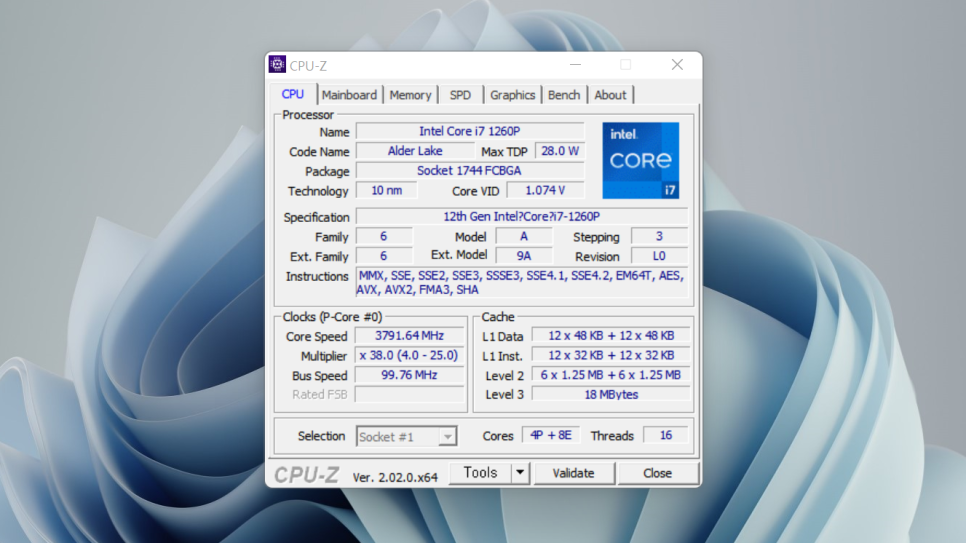Click the Family value 6
Image resolution: width=966 pixels, height=543 pixels.
tap(384, 236)
